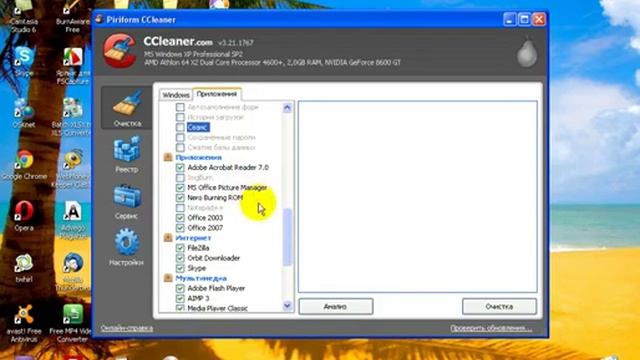Click the CCleaner logo in header
This screenshot has width=640, height=360.
click(x=120, y=51)
